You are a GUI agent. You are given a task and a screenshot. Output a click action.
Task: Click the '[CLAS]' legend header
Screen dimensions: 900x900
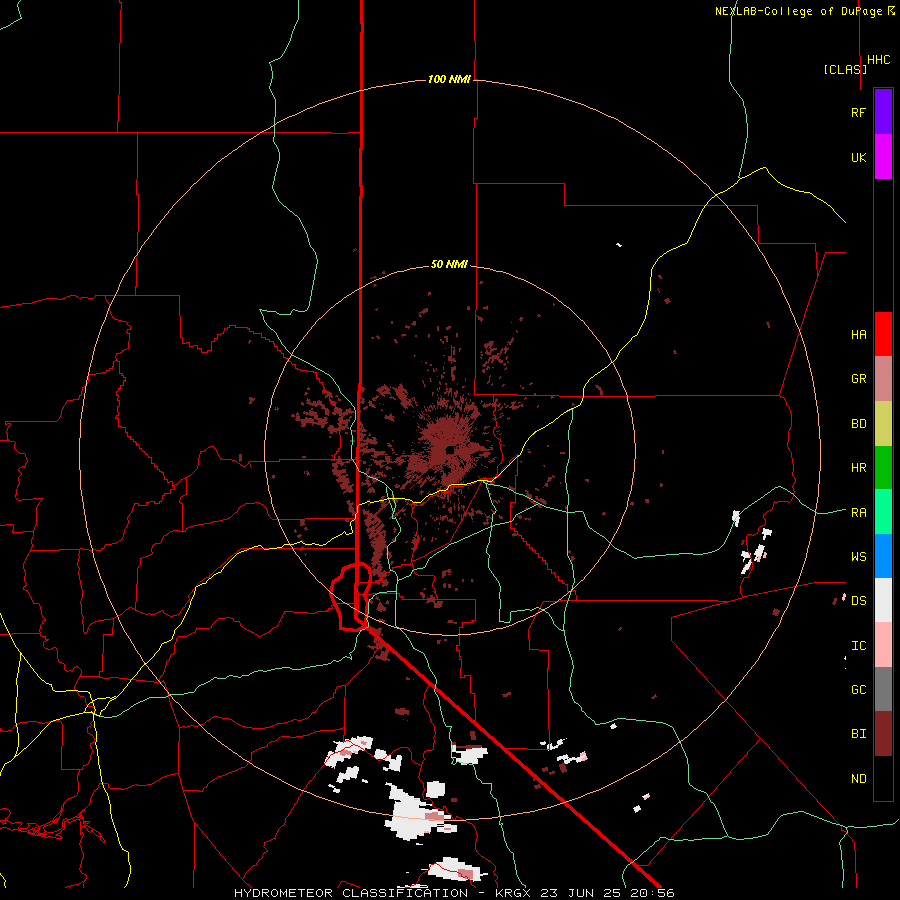click(845, 69)
